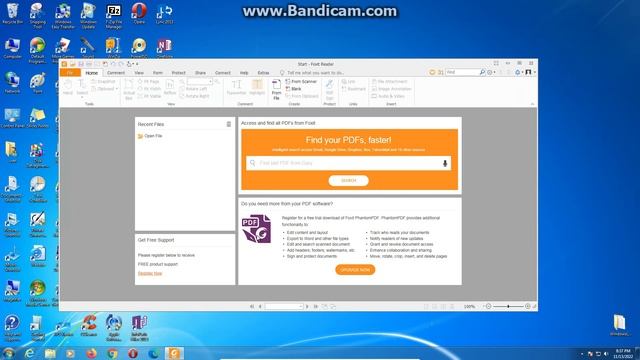Click the page number box in status bar

(284, 306)
